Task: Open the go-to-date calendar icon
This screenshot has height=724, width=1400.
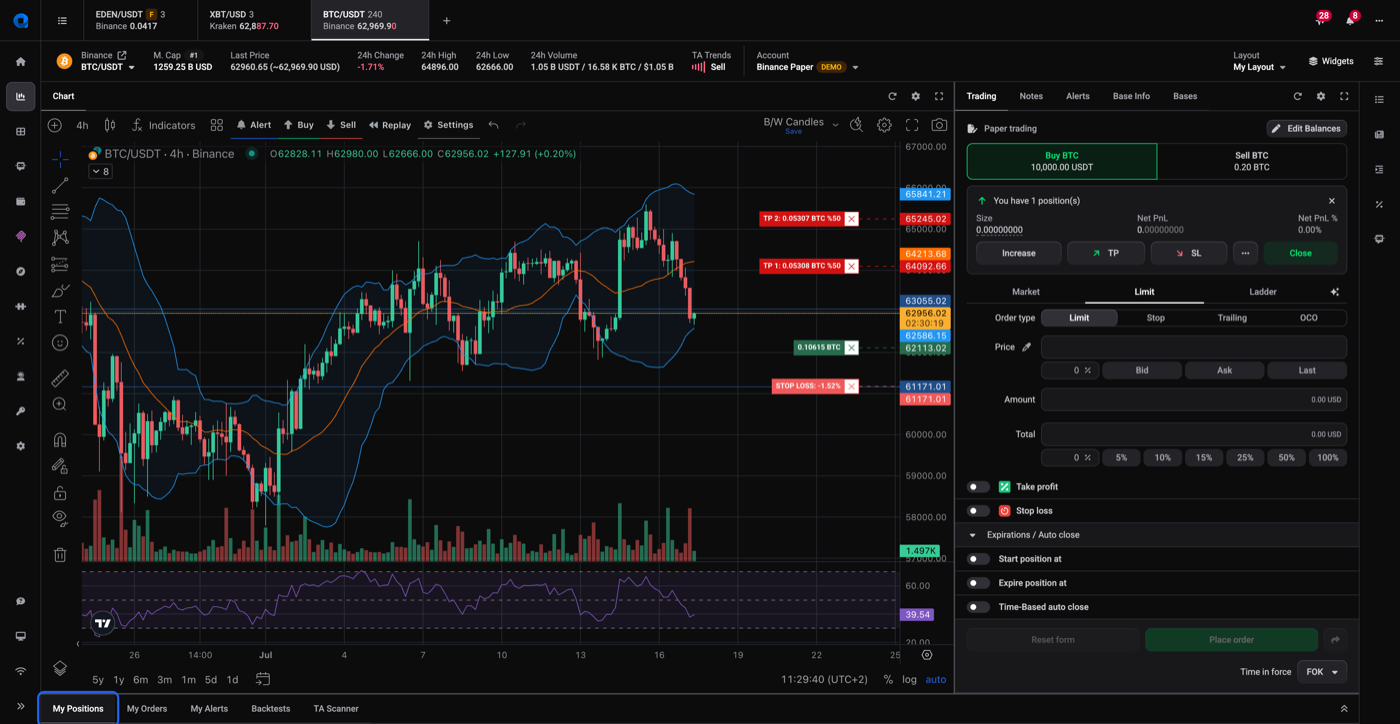Action: (x=263, y=679)
